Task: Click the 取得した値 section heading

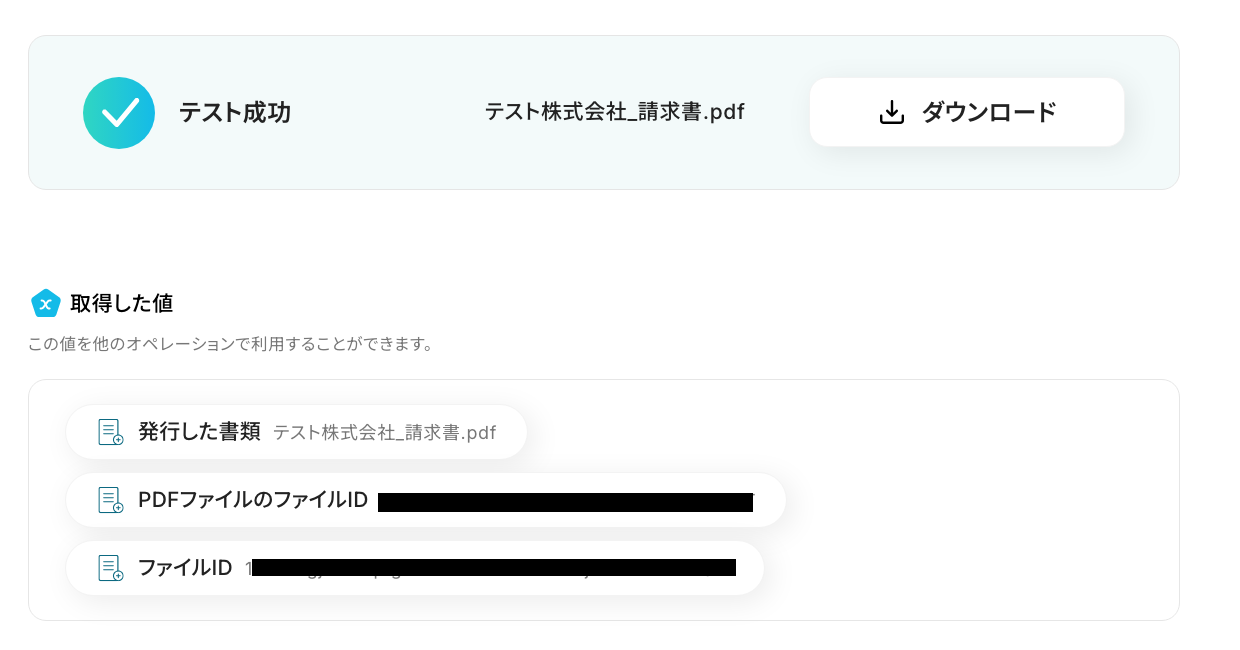Action: tap(122, 303)
